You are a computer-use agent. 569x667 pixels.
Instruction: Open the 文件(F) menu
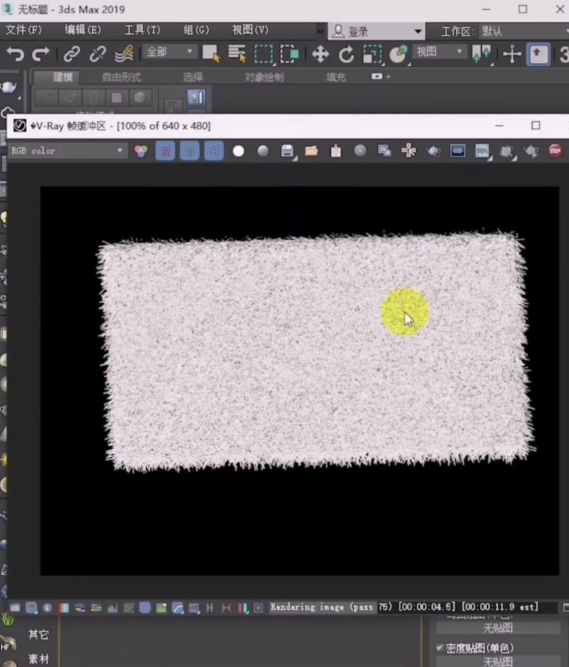pos(24,30)
